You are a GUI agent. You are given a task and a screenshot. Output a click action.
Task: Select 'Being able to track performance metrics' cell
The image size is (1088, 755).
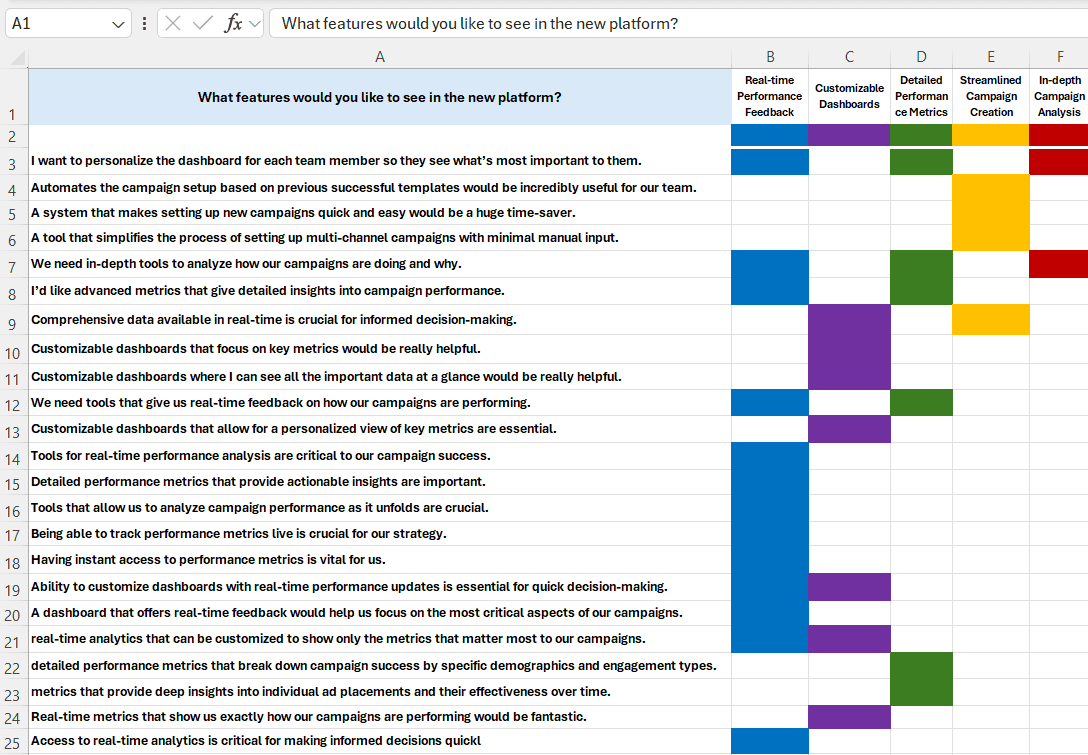click(x=380, y=534)
